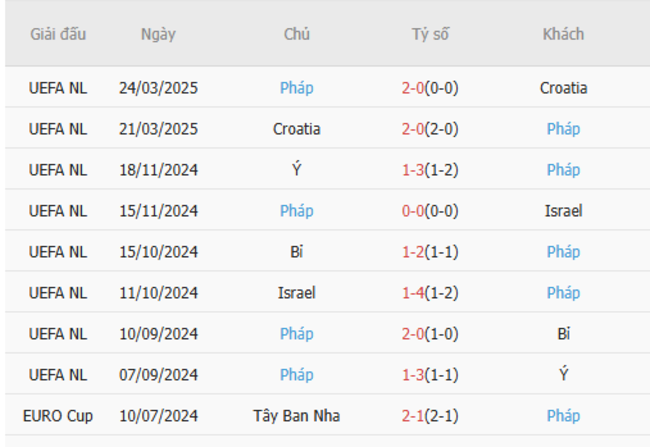
Task: Open Pháp link in the 15/10/2024 match
Action: point(563,252)
